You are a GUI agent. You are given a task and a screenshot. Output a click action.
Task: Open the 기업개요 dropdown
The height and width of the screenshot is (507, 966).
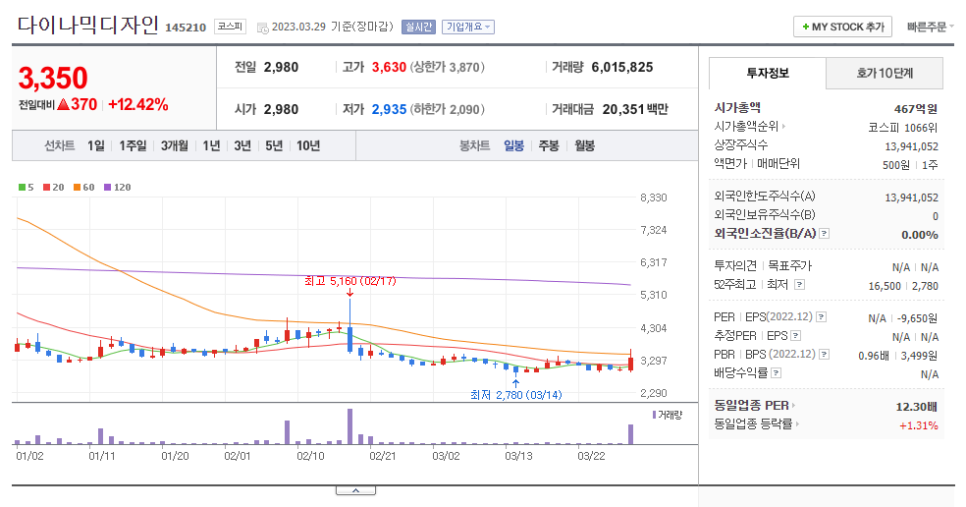tap(468, 26)
